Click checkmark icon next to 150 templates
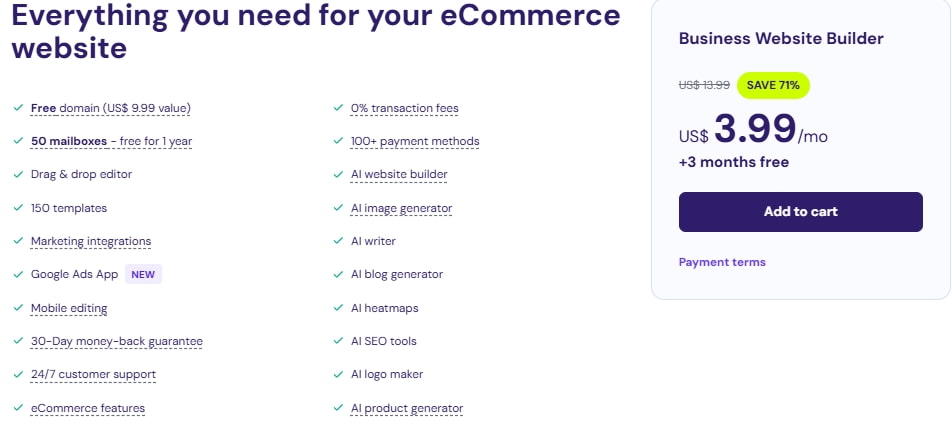This screenshot has height=431, width=952. (x=19, y=208)
